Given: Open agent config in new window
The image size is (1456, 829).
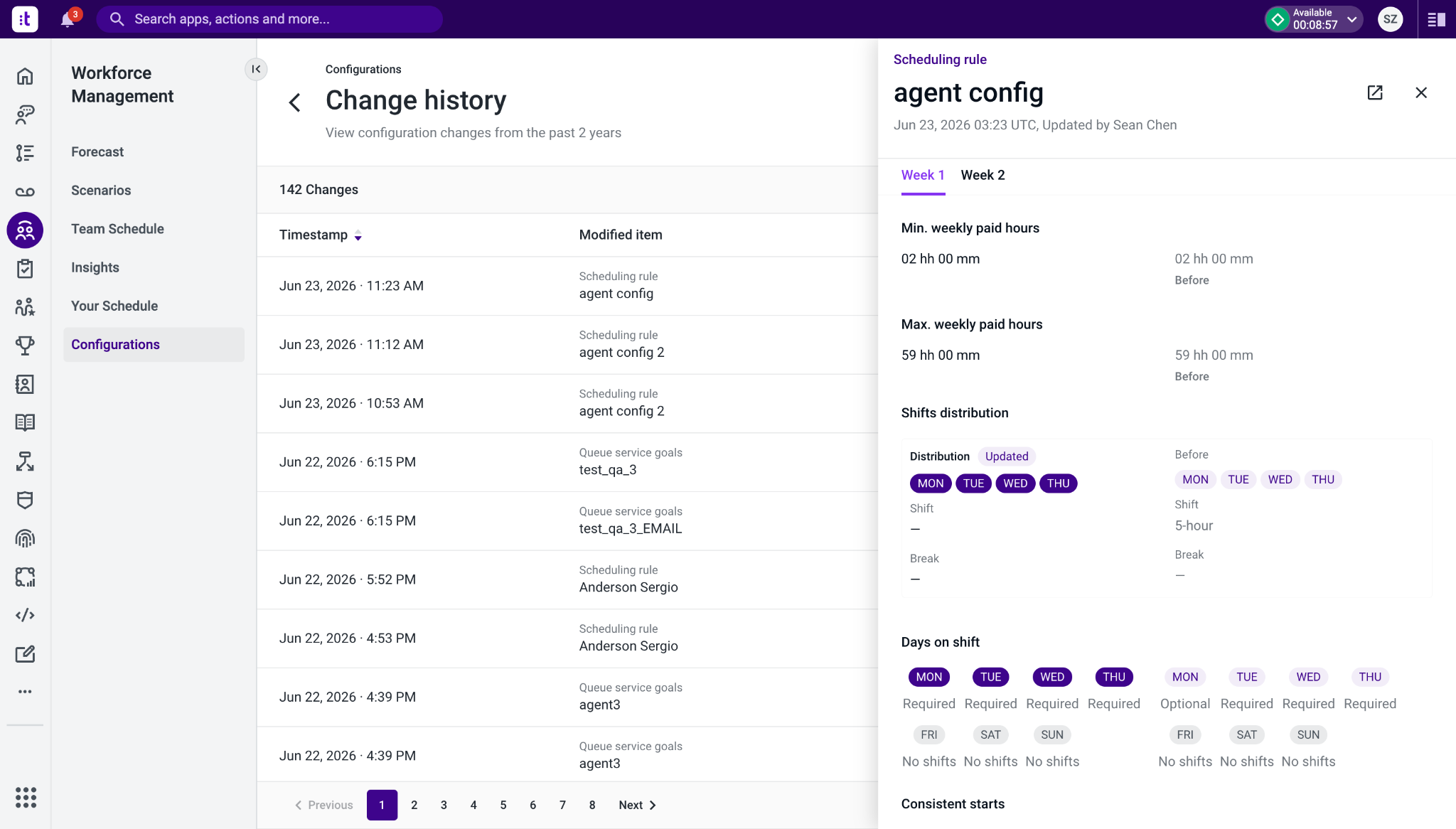Looking at the screenshot, I should [x=1375, y=92].
